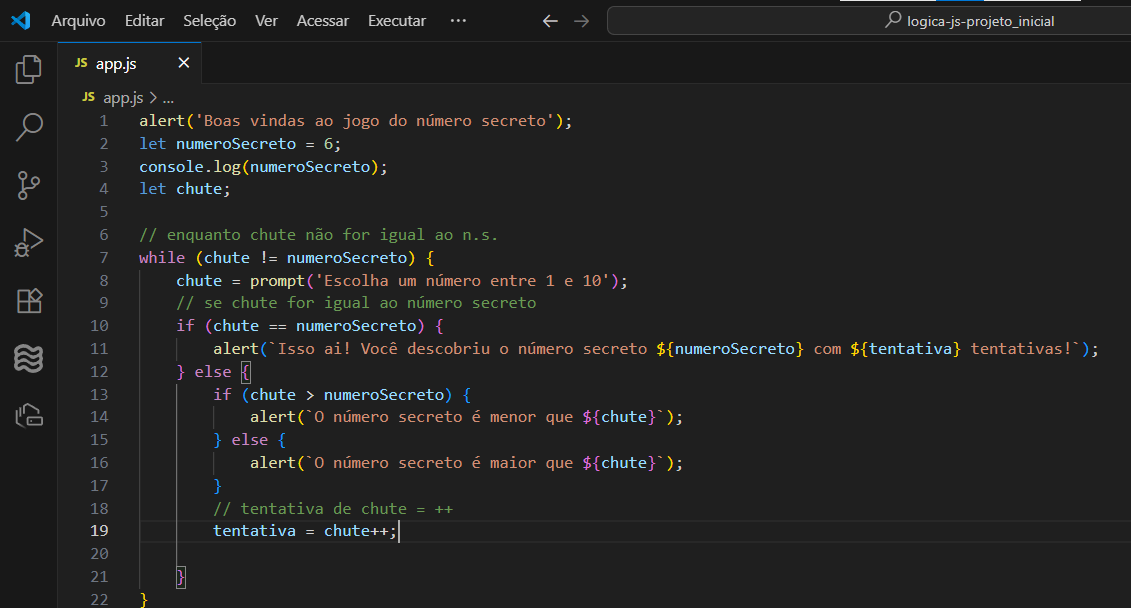The image size is (1131, 608).
Task: Click line number 22 in the gutter
Action: tap(100, 599)
